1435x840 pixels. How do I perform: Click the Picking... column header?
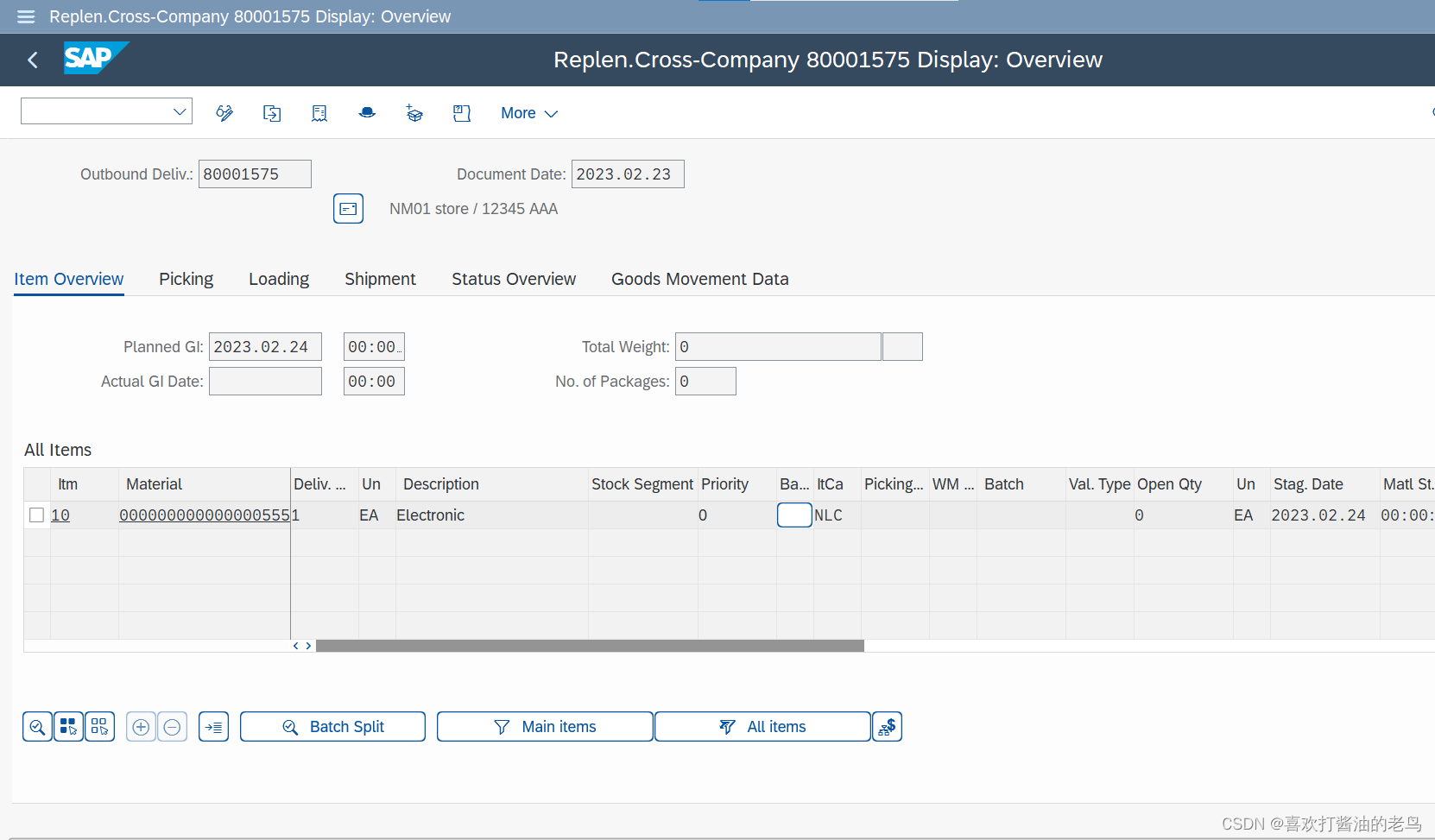pos(895,484)
